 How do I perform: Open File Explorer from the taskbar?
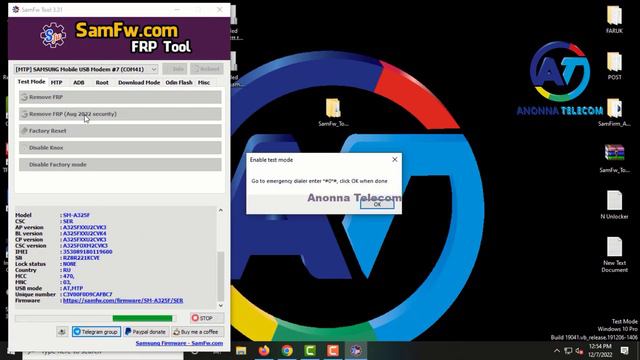(241, 351)
